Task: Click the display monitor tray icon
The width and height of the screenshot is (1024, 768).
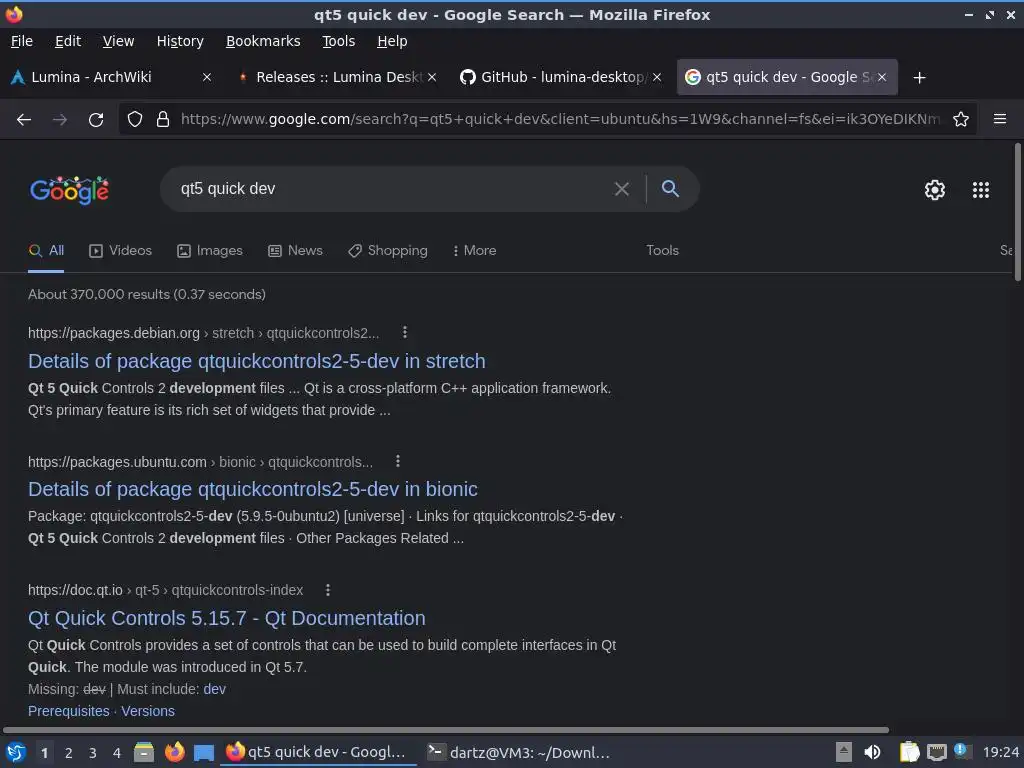Action: click(936, 752)
